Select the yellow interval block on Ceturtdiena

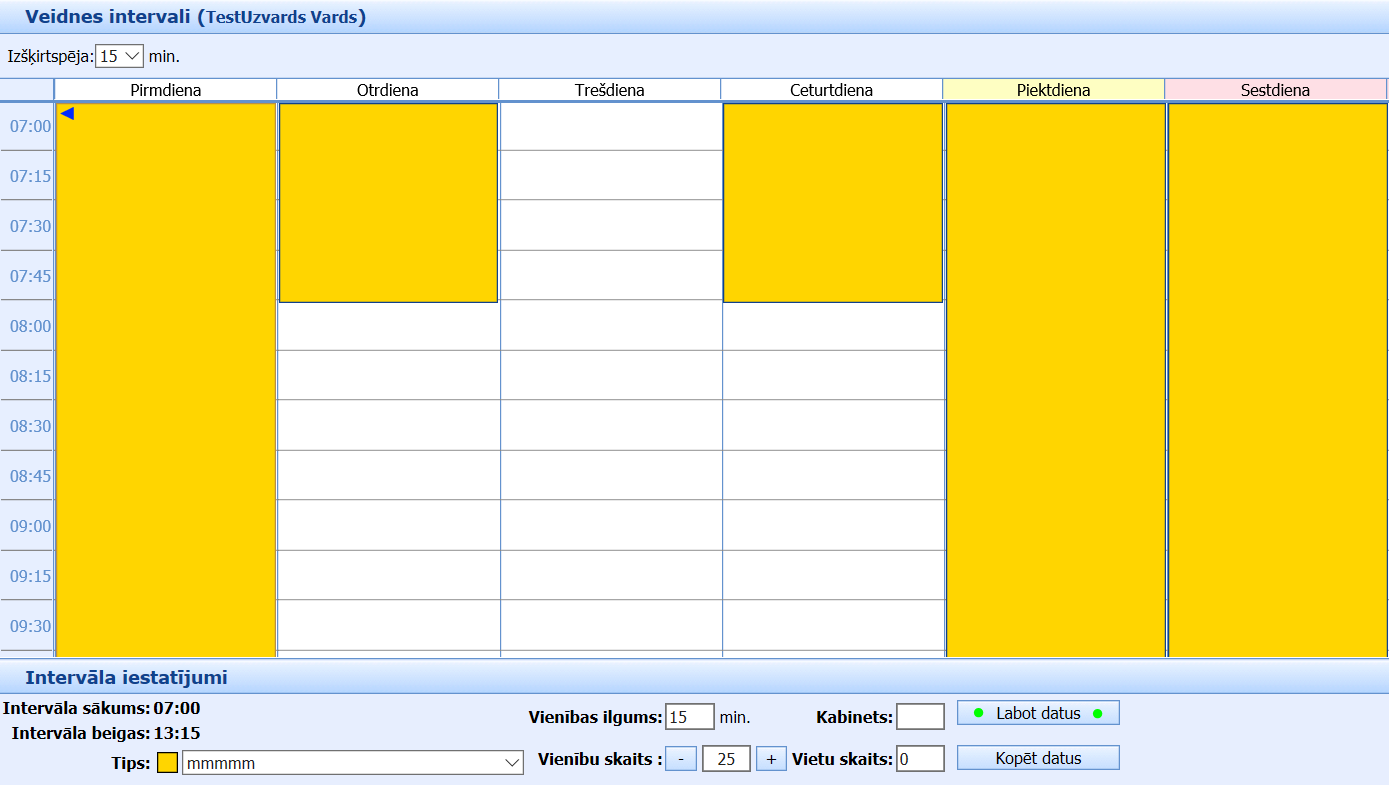coord(832,202)
